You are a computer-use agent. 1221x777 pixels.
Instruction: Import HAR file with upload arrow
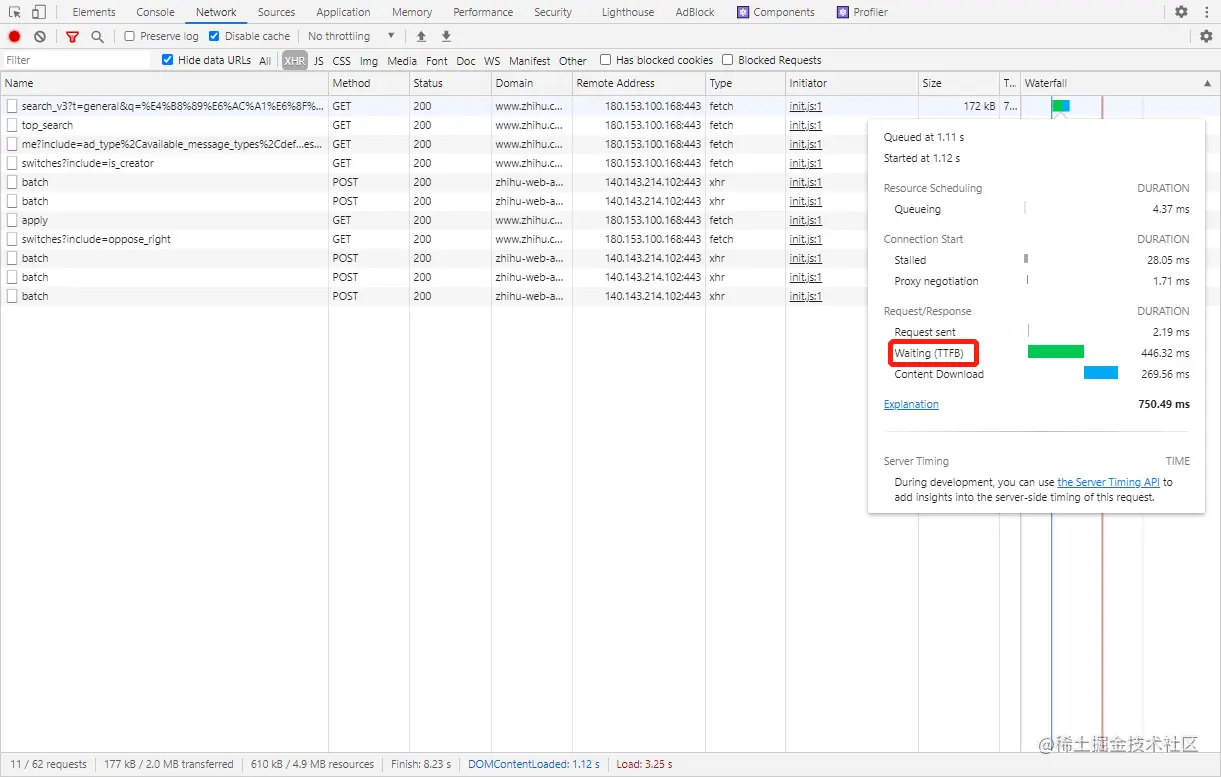pos(421,36)
